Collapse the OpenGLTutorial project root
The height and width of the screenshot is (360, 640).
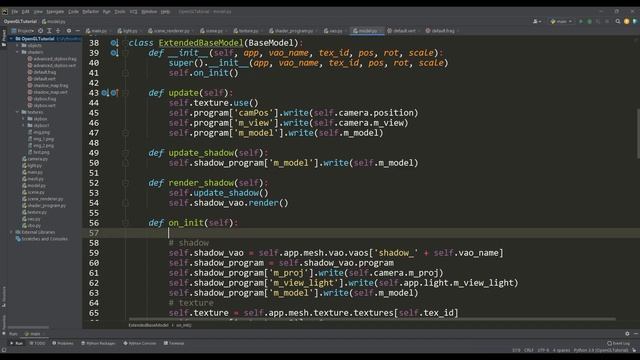(x=11, y=39)
